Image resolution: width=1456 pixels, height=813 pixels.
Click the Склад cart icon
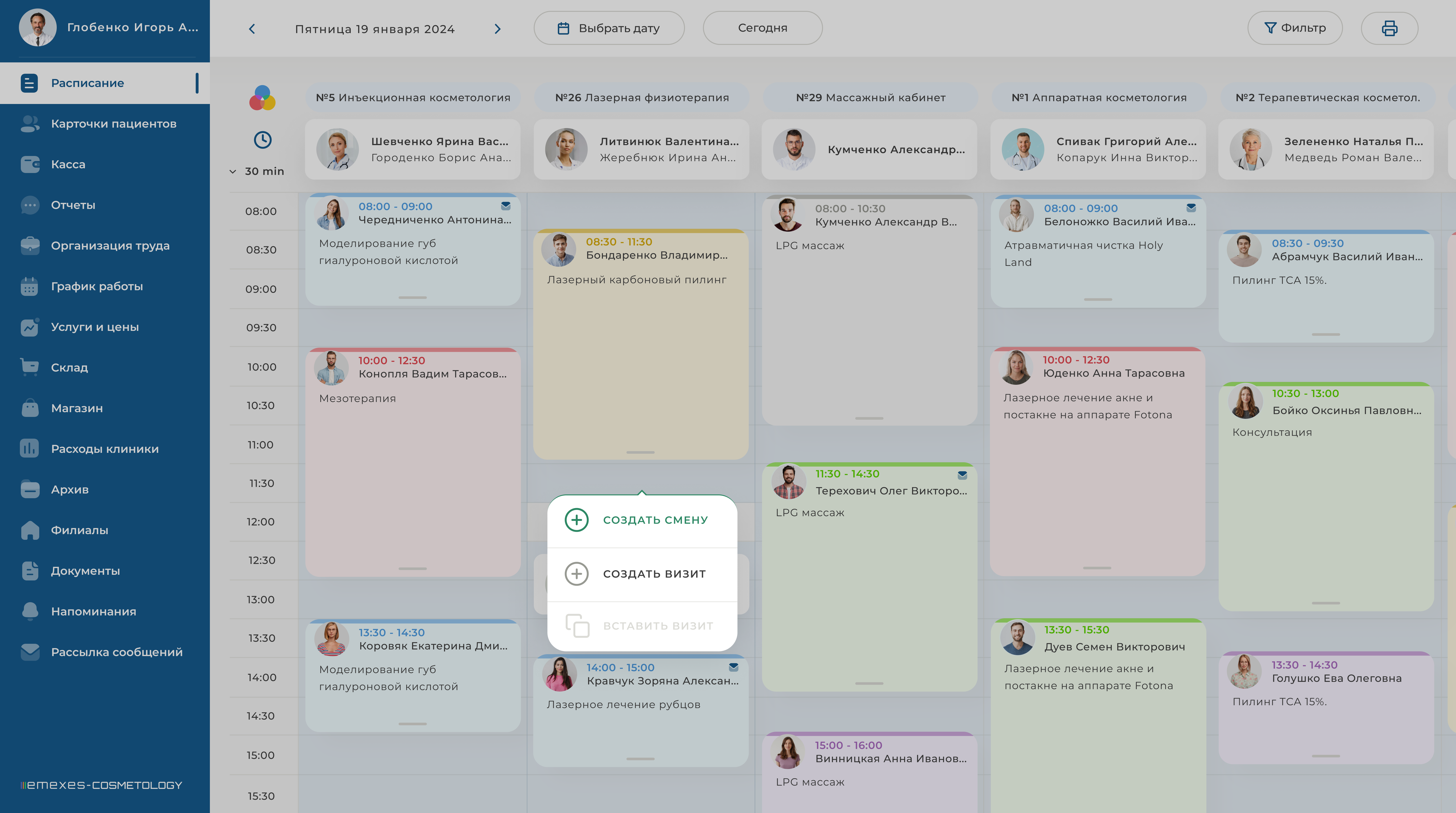(x=29, y=367)
